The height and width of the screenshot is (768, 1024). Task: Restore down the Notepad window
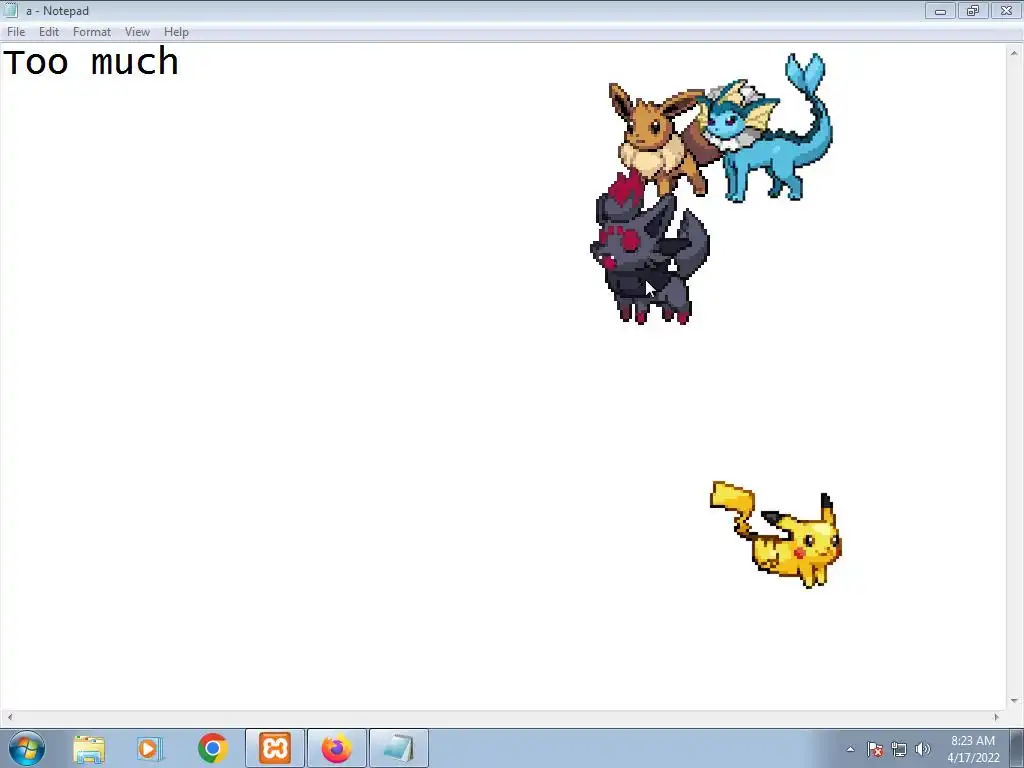click(973, 10)
